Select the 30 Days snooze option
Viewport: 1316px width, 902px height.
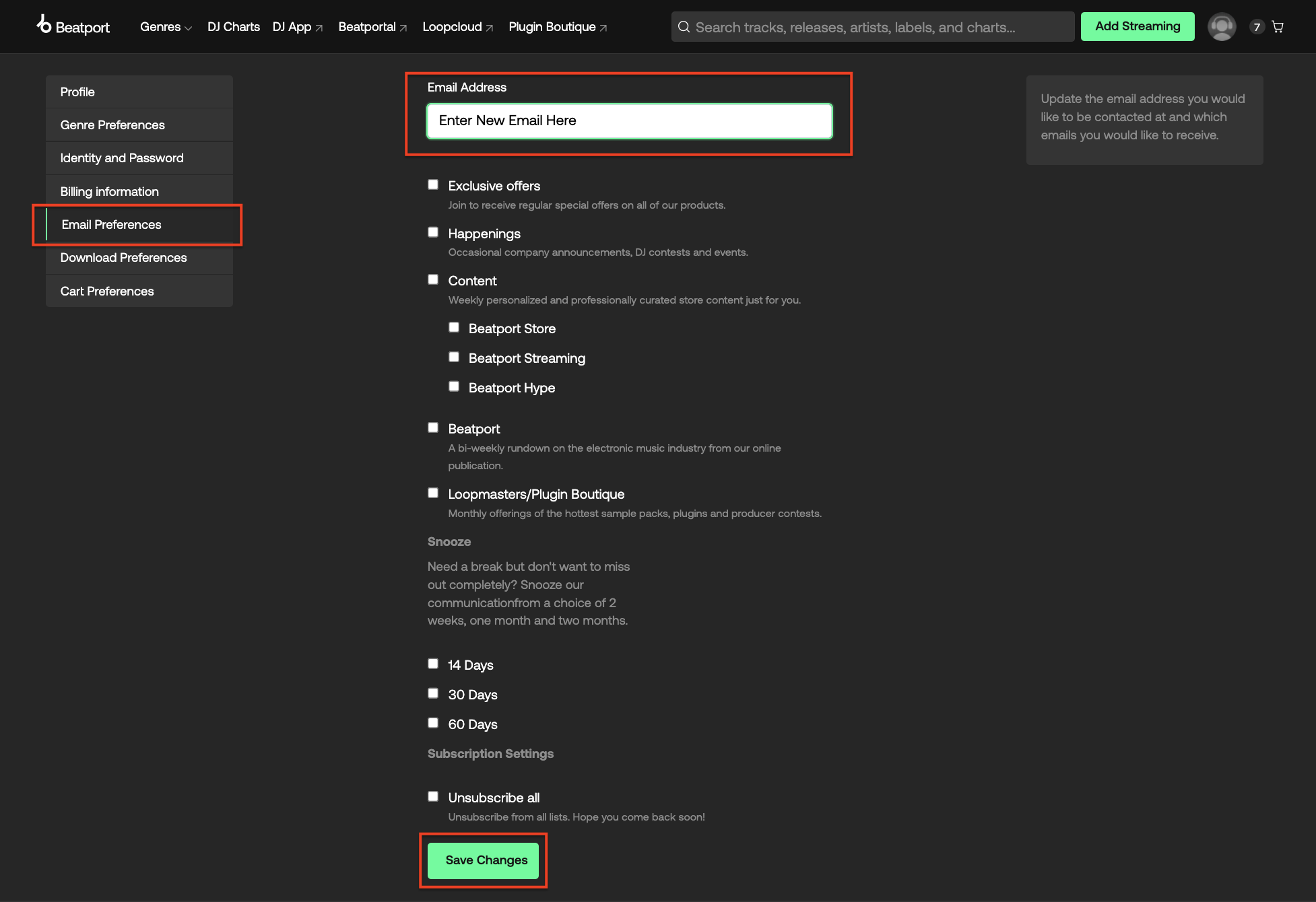coord(433,693)
